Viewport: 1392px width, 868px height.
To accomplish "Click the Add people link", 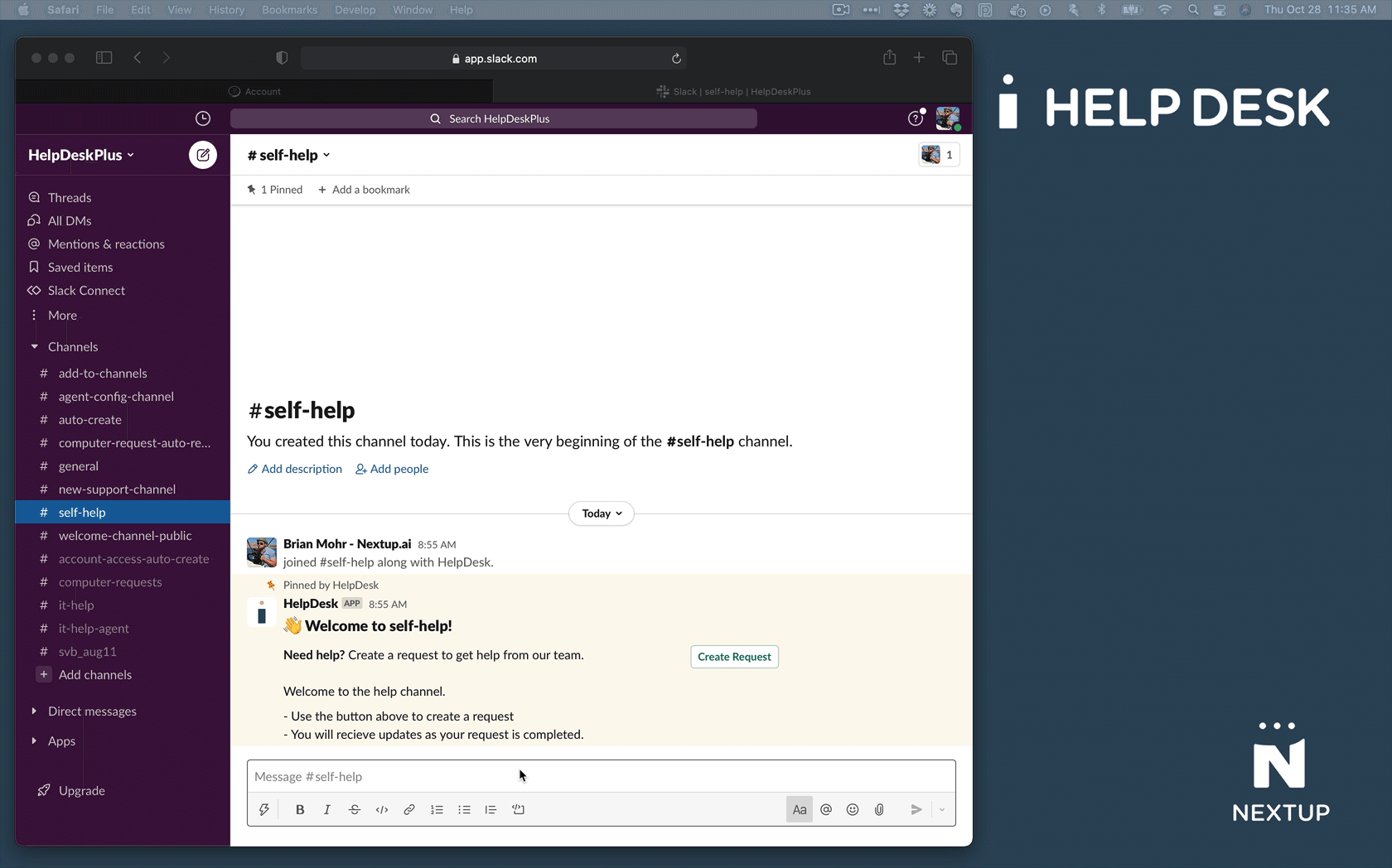I will [392, 469].
